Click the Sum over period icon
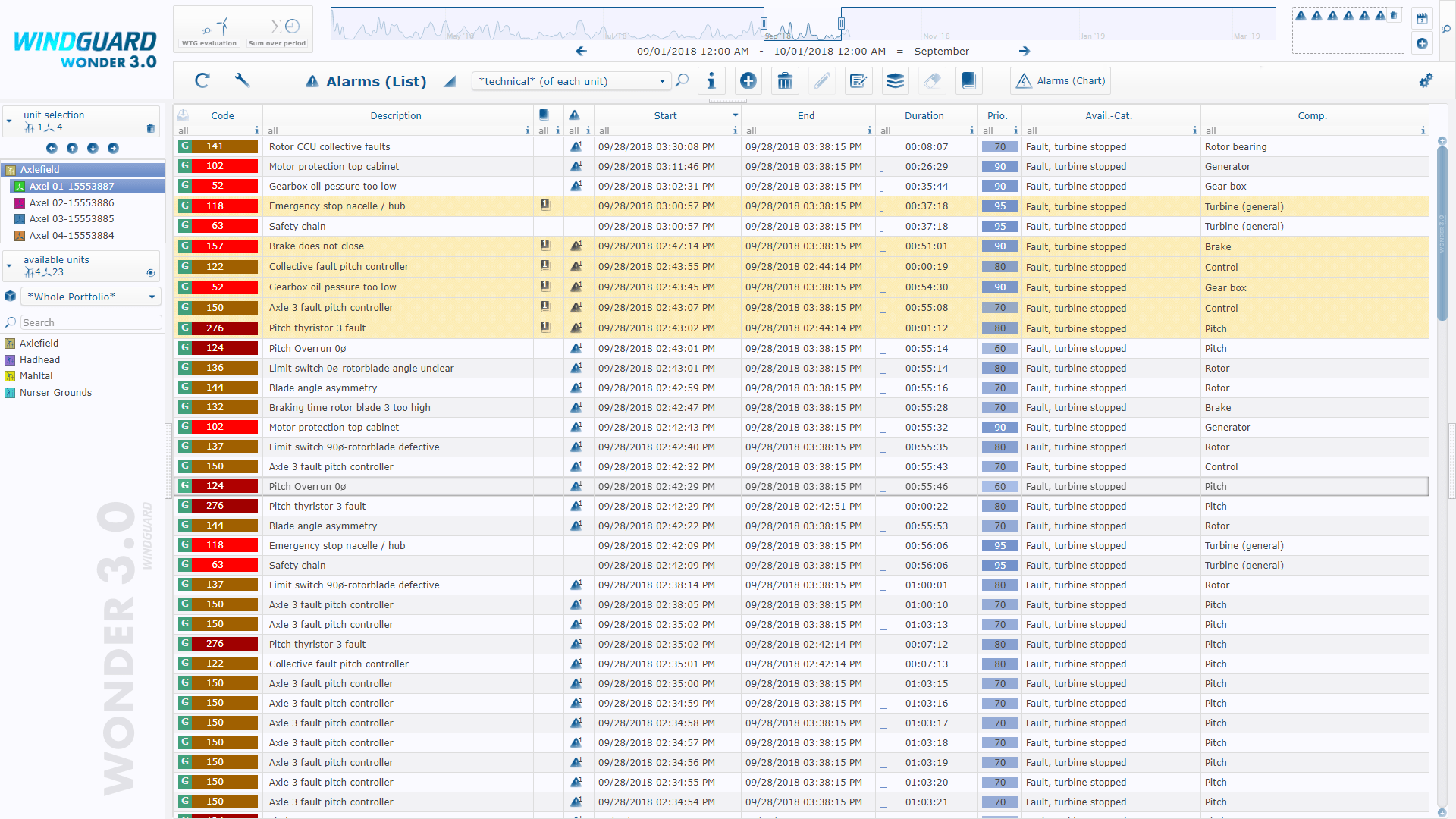The width and height of the screenshot is (1456, 819). (278, 26)
